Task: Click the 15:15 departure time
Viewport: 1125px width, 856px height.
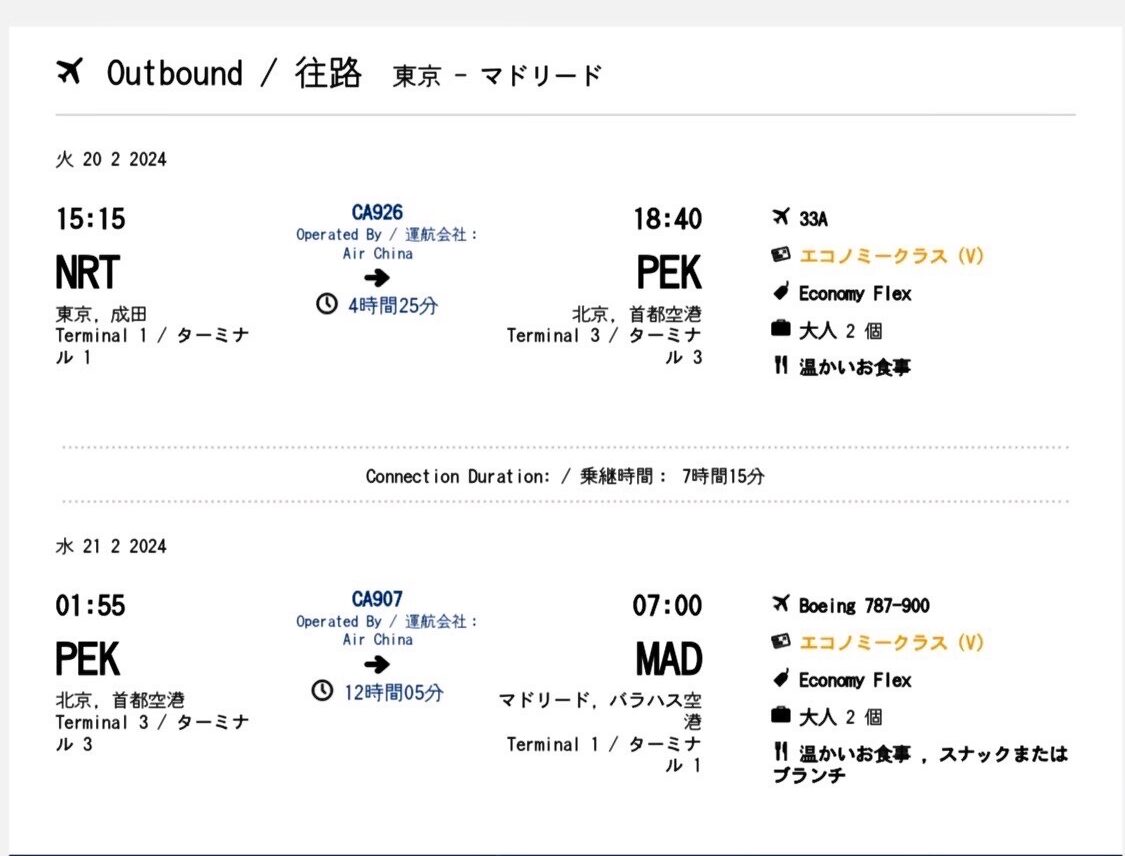Action: pos(90,219)
